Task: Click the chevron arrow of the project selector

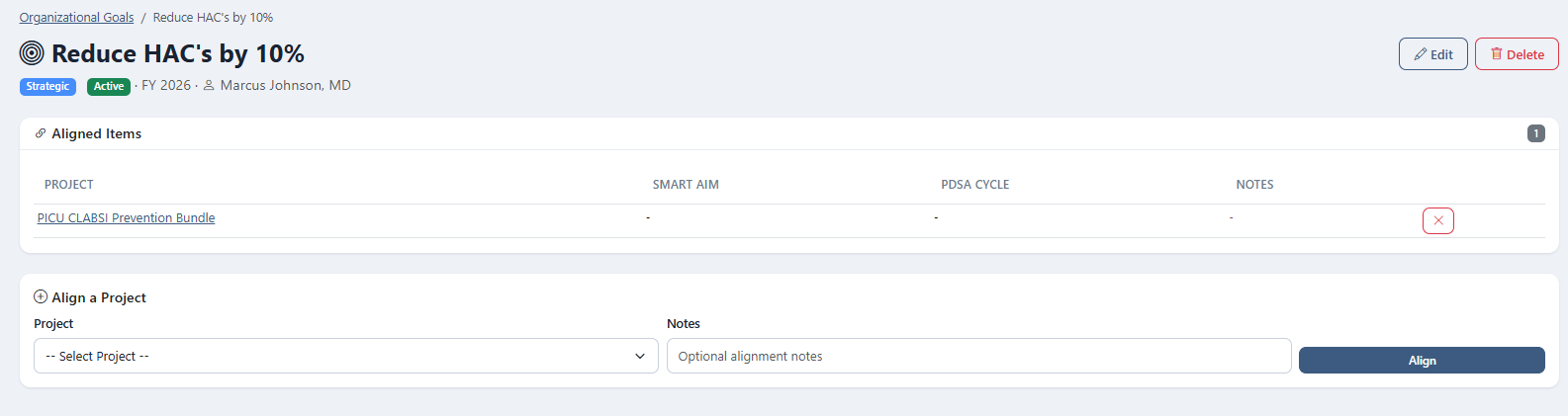Action: 640,356
